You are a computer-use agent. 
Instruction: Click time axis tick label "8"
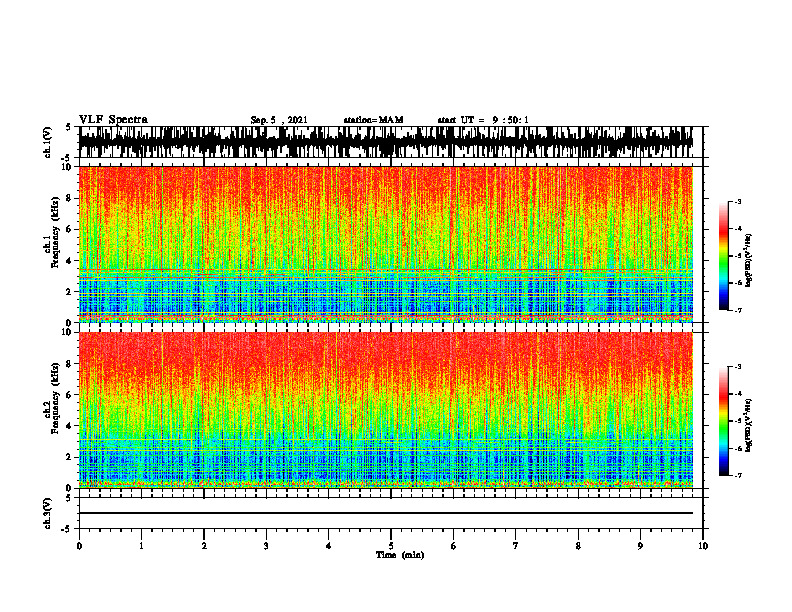[x=578, y=546]
